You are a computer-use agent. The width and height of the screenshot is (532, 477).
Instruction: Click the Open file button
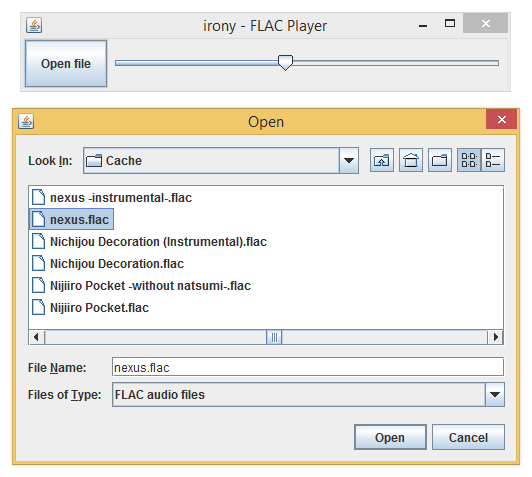pyautogui.click(x=66, y=63)
